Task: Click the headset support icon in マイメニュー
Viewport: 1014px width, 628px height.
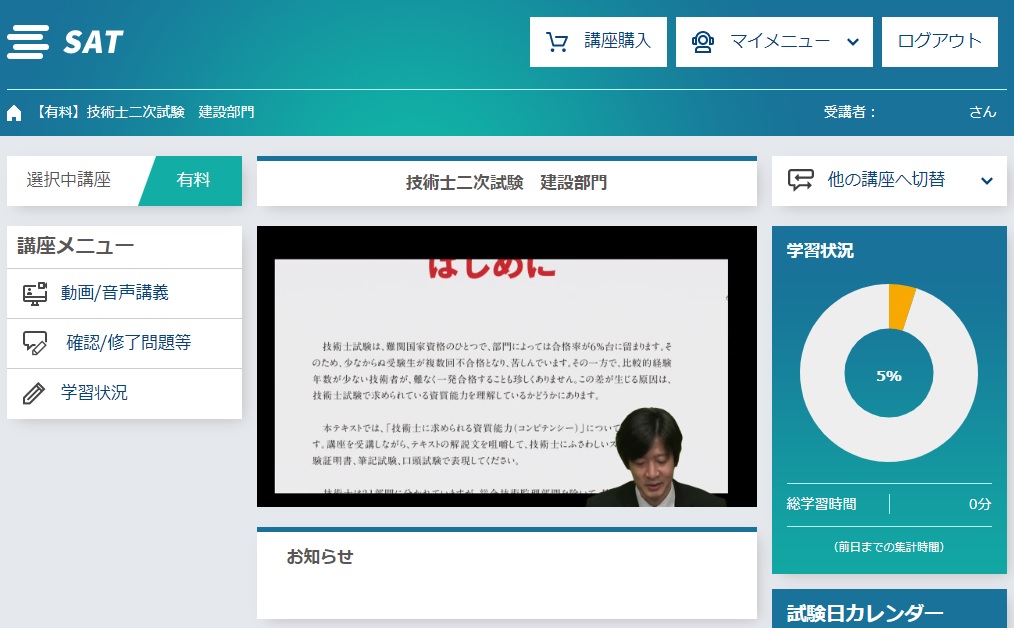Action: [703, 42]
